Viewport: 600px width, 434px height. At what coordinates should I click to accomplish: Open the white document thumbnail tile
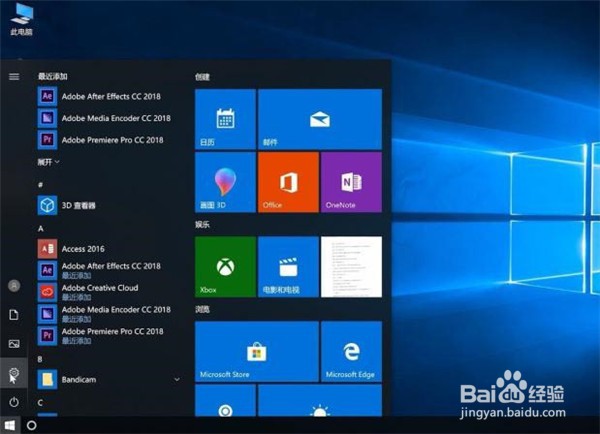(x=351, y=267)
